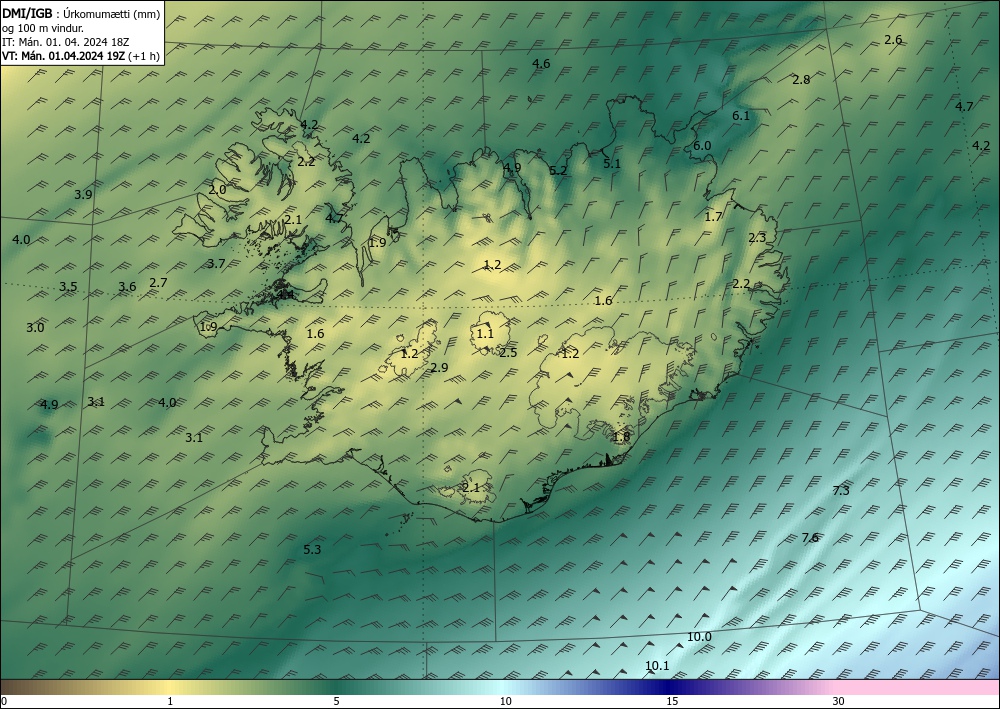This screenshot has width=1000, height=709.
Task: Click the 3.5 value on the west edge
Action: (x=68, y=286)
